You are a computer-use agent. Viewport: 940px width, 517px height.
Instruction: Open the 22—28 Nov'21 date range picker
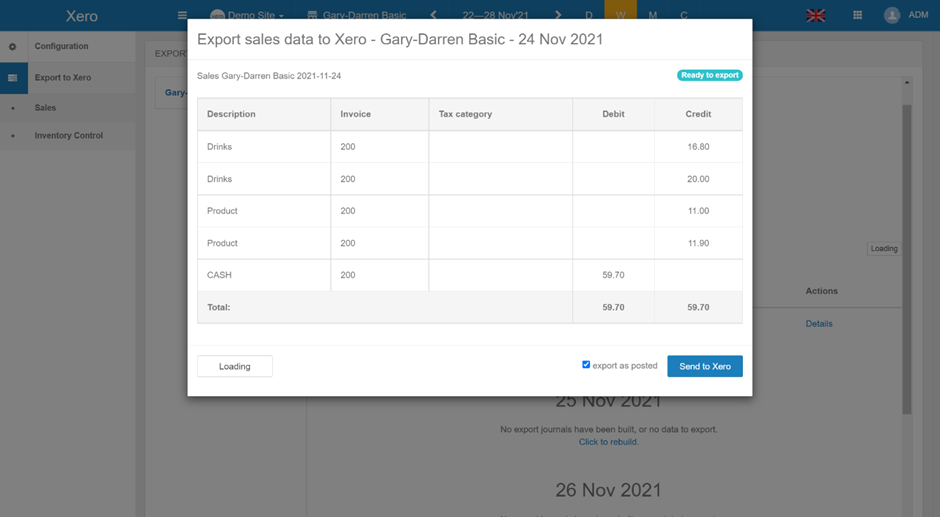point(495,15)
